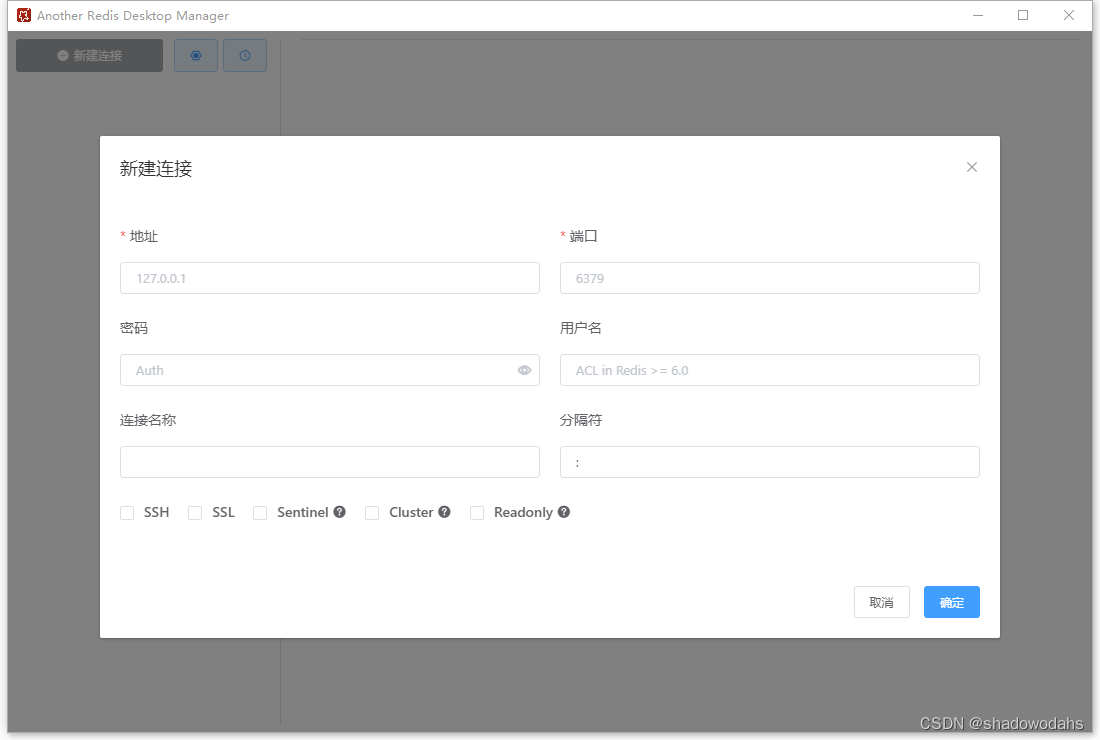
Task: Click the 分隔符 separator field
Action: tap(770, 462)
